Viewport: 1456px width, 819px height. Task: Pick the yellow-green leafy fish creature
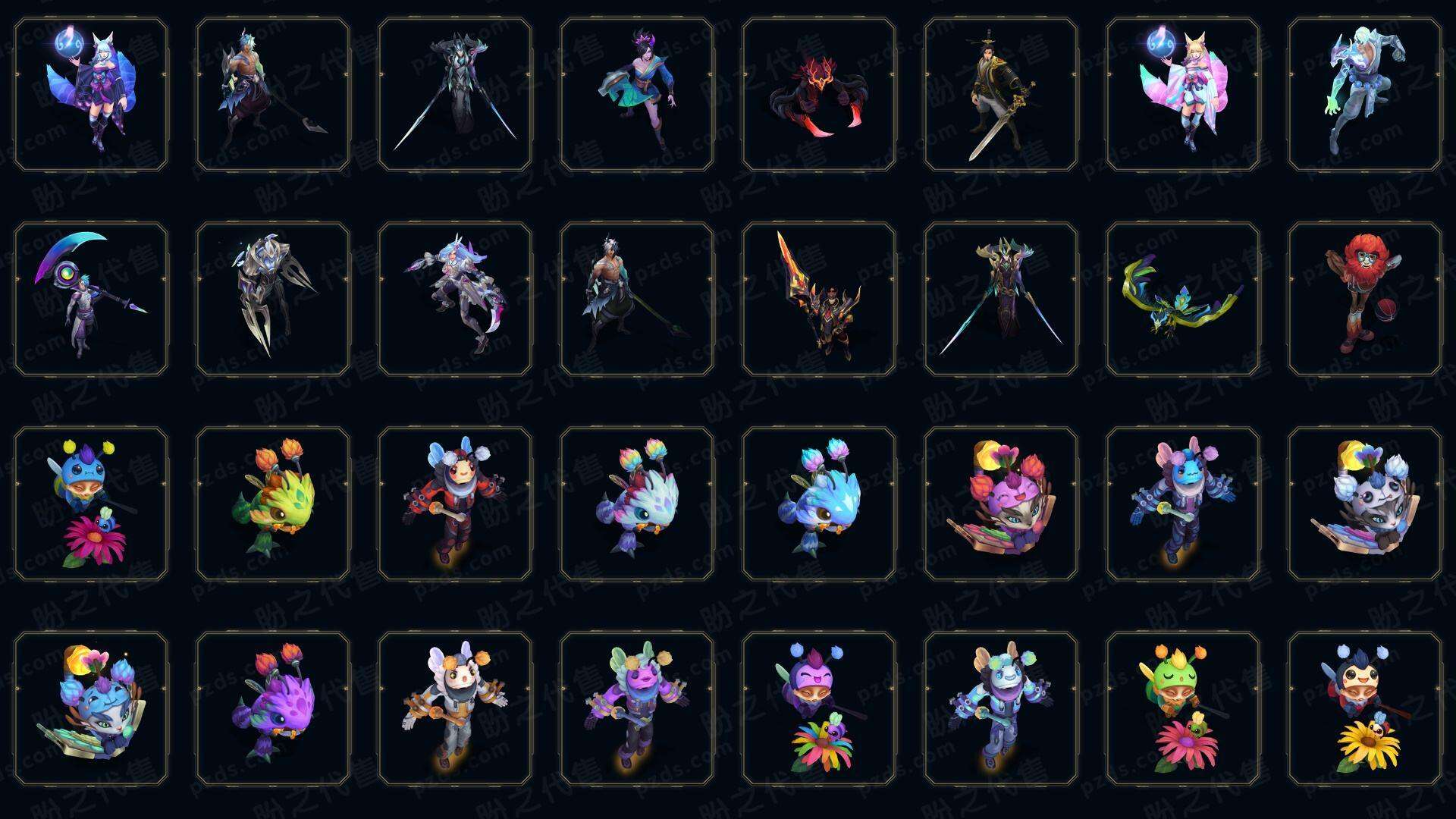tap(273, 504)
